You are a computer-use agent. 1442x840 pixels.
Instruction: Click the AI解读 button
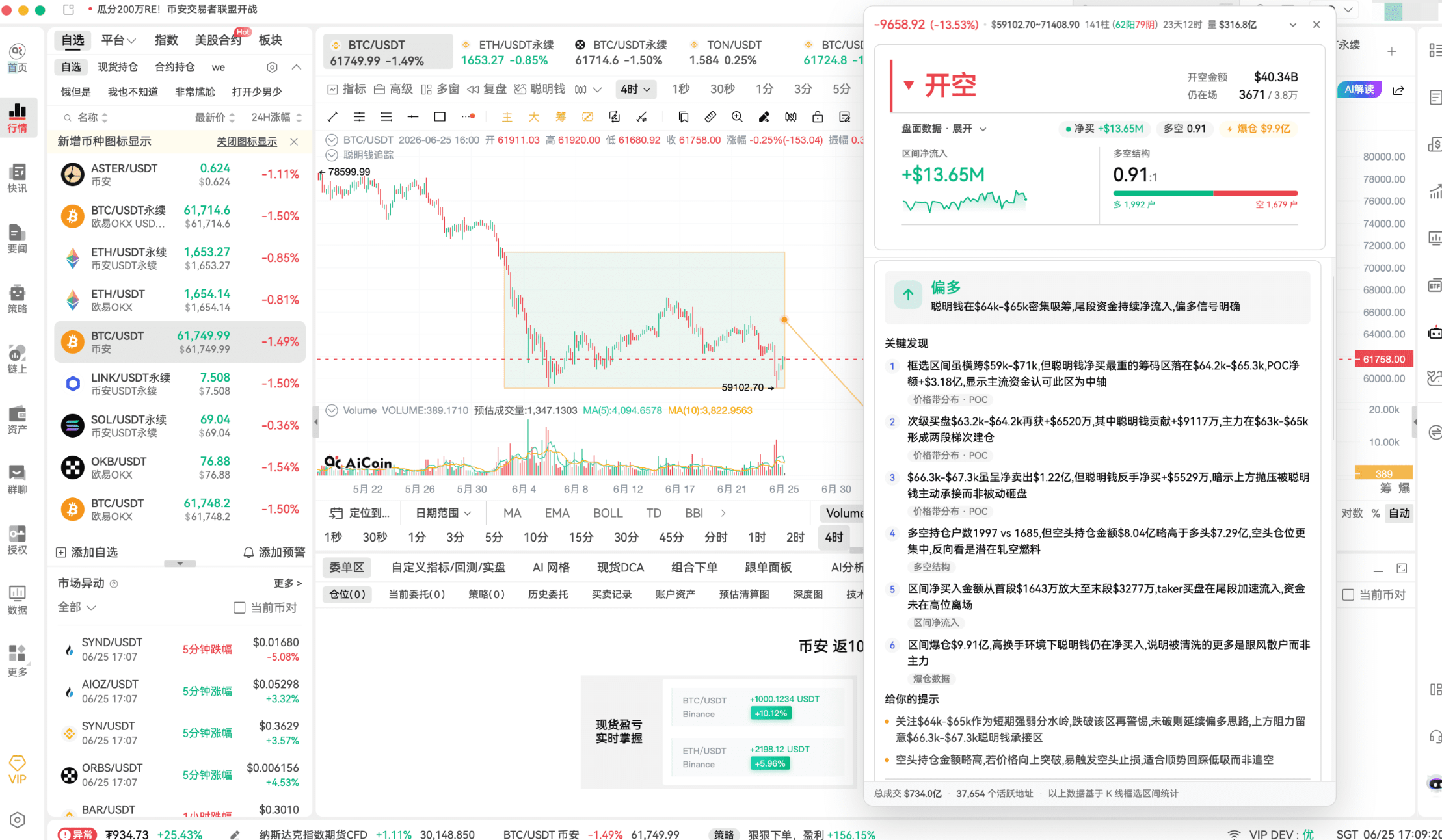point(1359,90)
